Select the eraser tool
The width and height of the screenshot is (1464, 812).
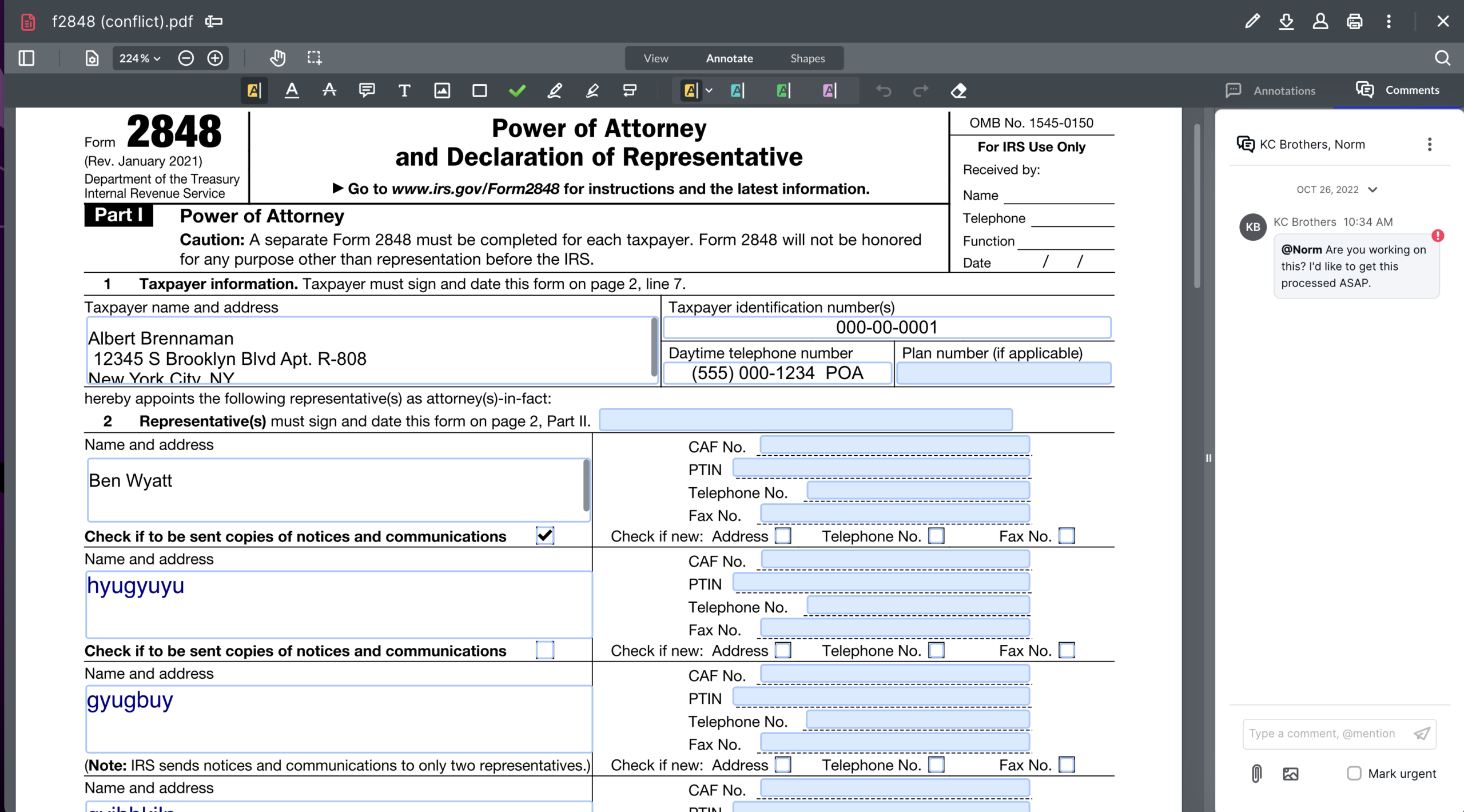958,90
